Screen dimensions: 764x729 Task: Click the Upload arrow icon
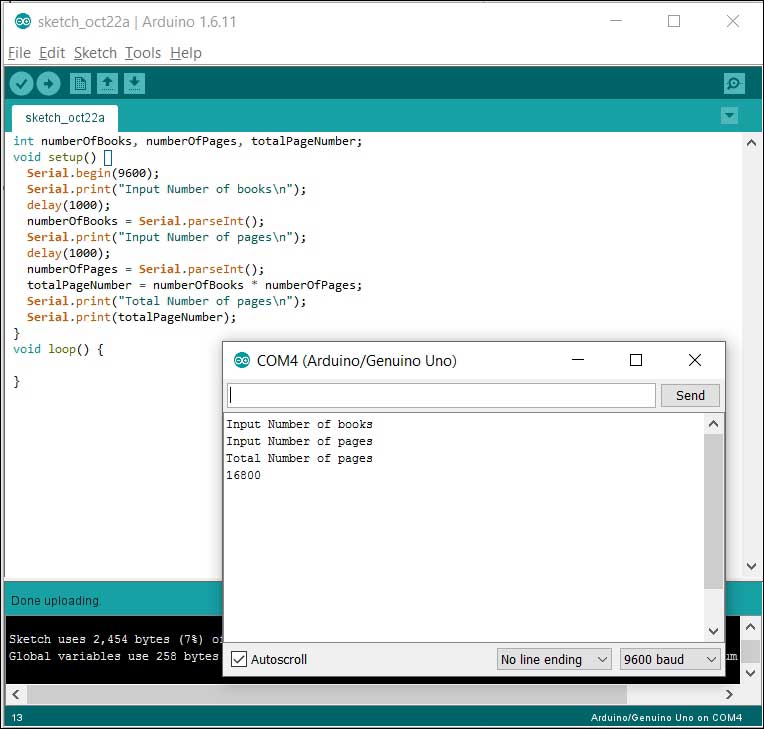tap(48, 84)
